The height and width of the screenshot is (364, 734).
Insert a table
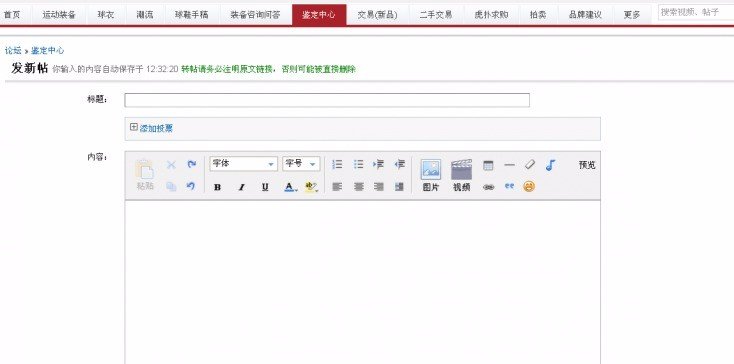tap(488, 165)
